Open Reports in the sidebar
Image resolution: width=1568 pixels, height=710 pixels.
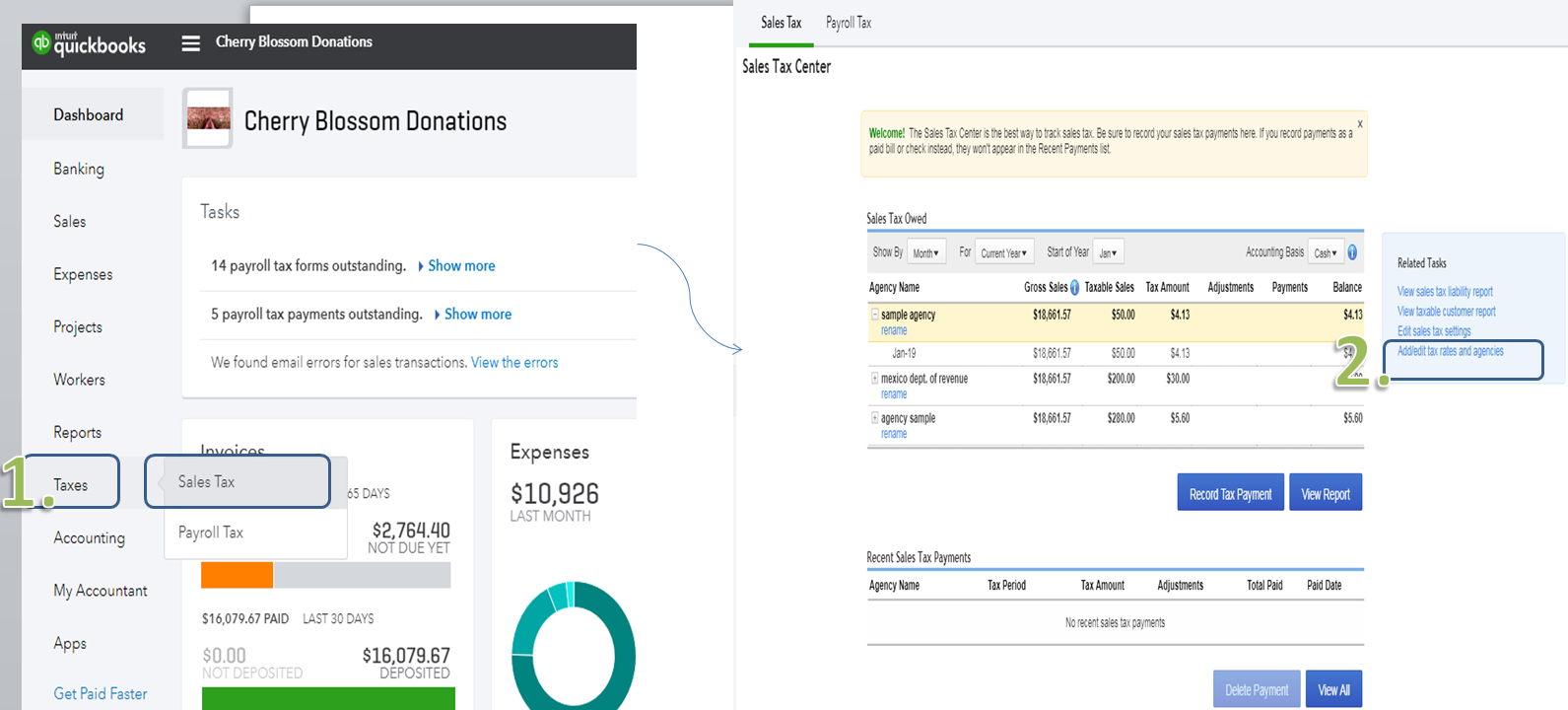coord(78,433)
